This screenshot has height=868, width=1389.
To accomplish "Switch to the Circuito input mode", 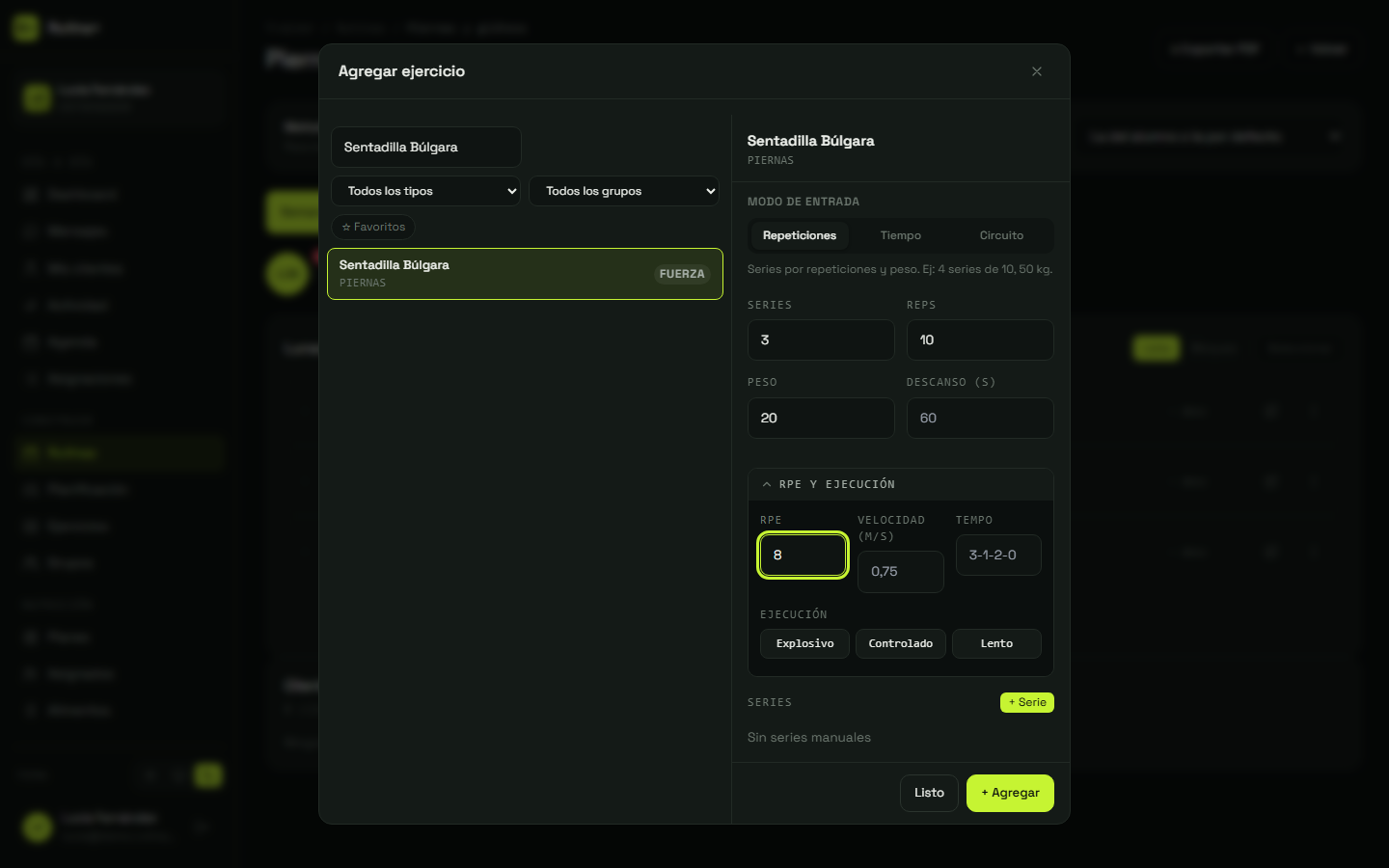I will (x=1001, y=235).
